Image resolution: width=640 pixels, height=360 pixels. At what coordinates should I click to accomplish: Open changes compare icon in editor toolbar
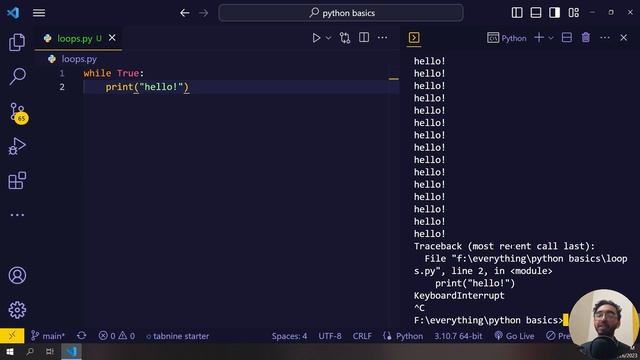point(345,38)
